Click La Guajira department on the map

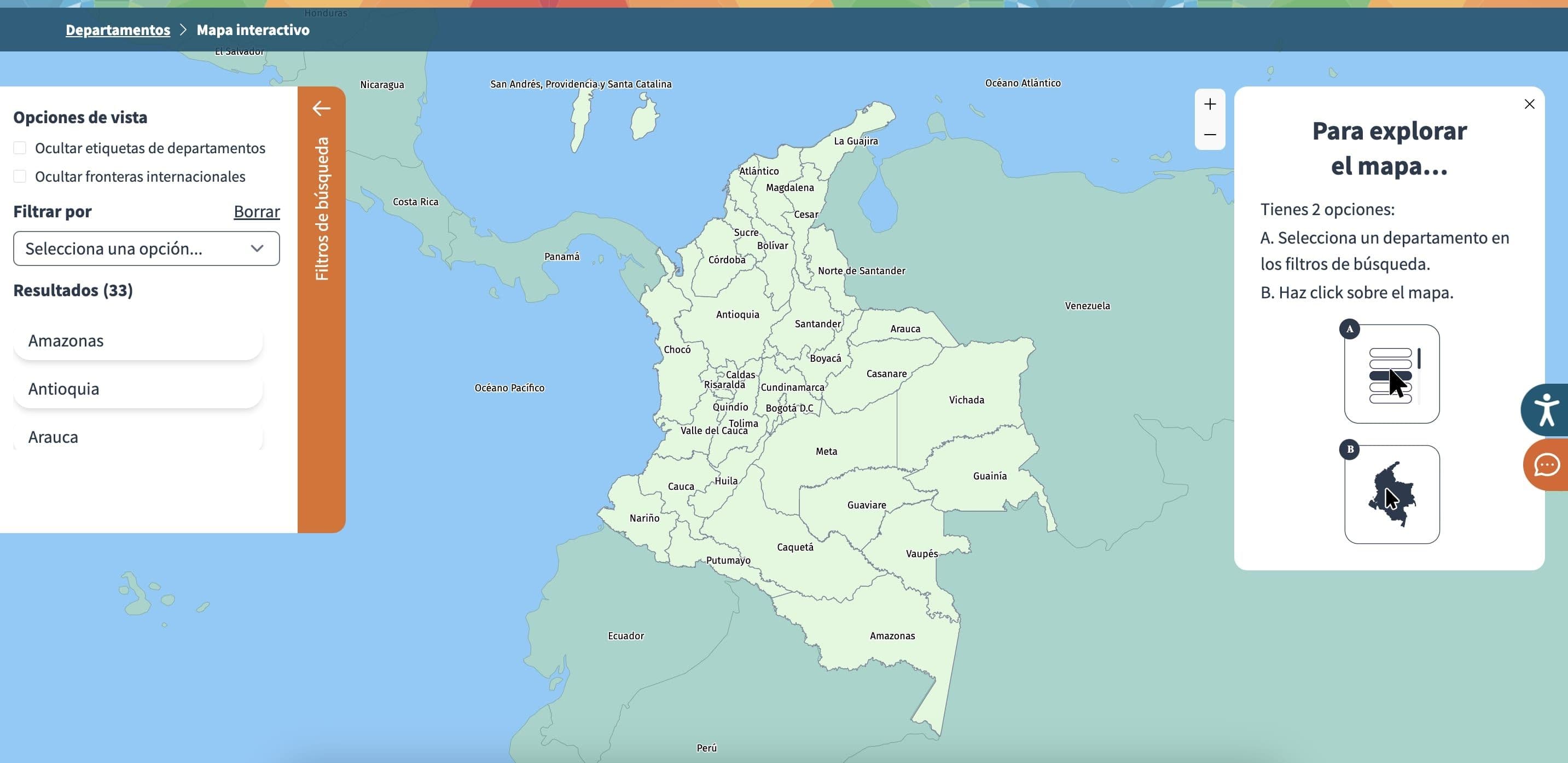click(x=856, y=141)
